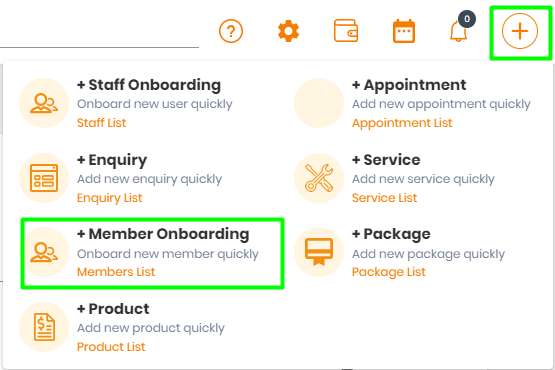Select + Appointment menu entry
This screenshot has height=370, width=555.
point(409,85)
